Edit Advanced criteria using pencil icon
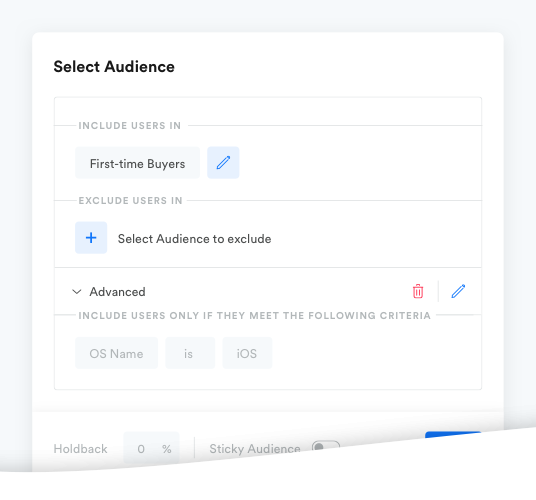 coord(458,291)
